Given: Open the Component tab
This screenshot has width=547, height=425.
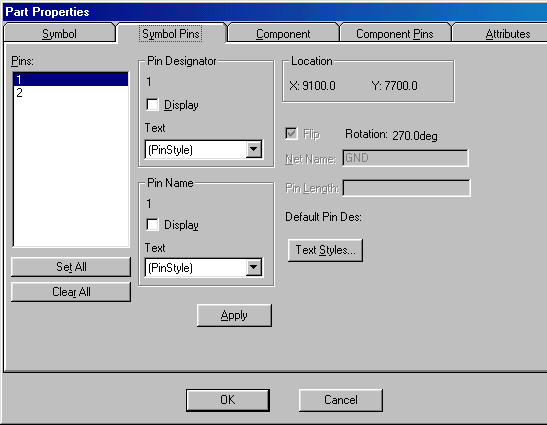Looking at the screenshot, I should pyautogui.click(x=283, y=34).
